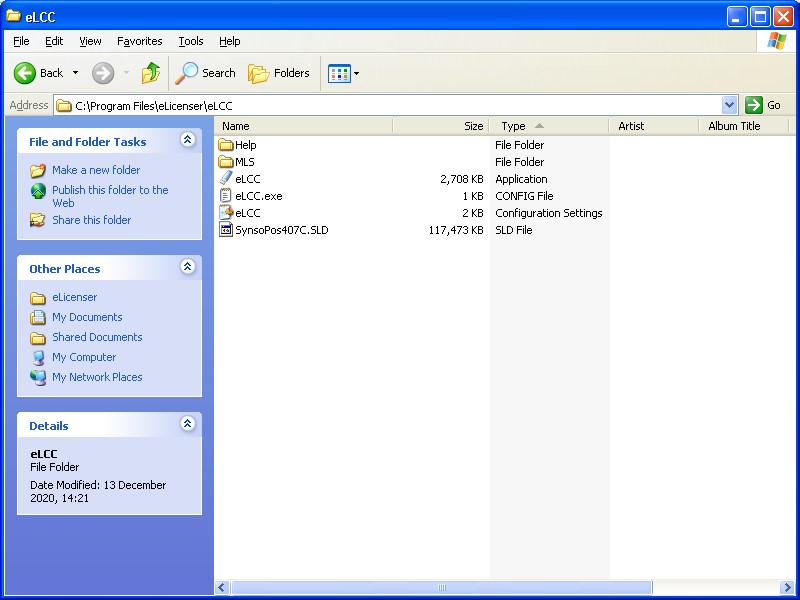800x600 pixels.
Task: Open Shared Documents link
Action: pos(97,337)
